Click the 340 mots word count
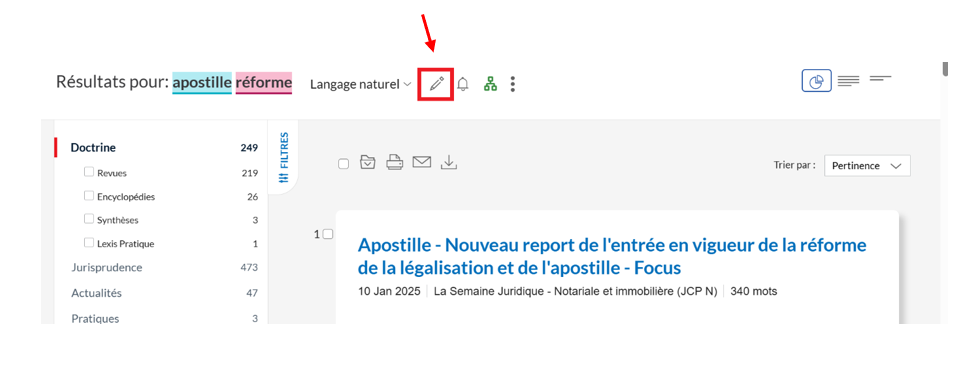Screen dimensions: 958x391 click(x=754, y=291)
